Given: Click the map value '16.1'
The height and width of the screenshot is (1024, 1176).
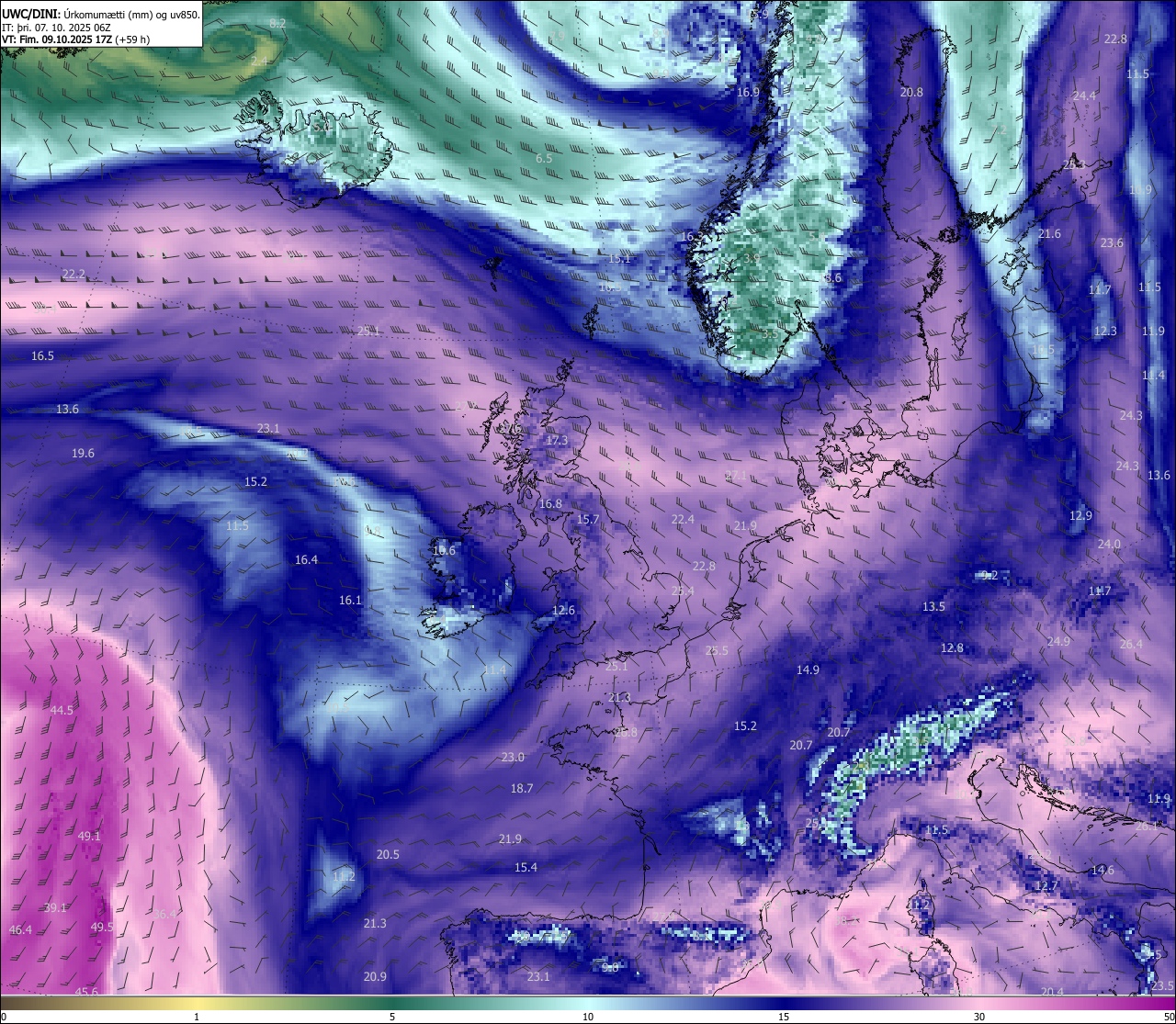Looking at the screenshot, I should click(350, 601).
